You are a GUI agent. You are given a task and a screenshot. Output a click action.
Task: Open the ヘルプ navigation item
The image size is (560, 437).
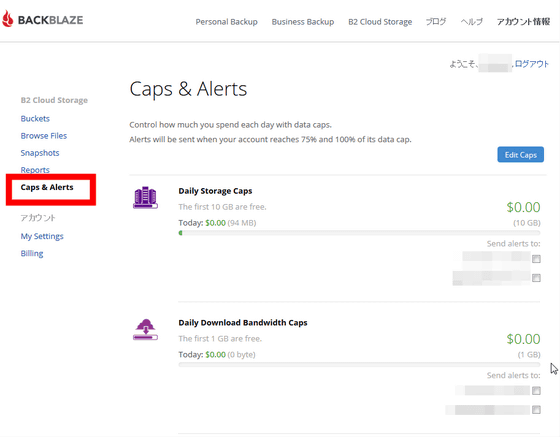click(471, 22)
